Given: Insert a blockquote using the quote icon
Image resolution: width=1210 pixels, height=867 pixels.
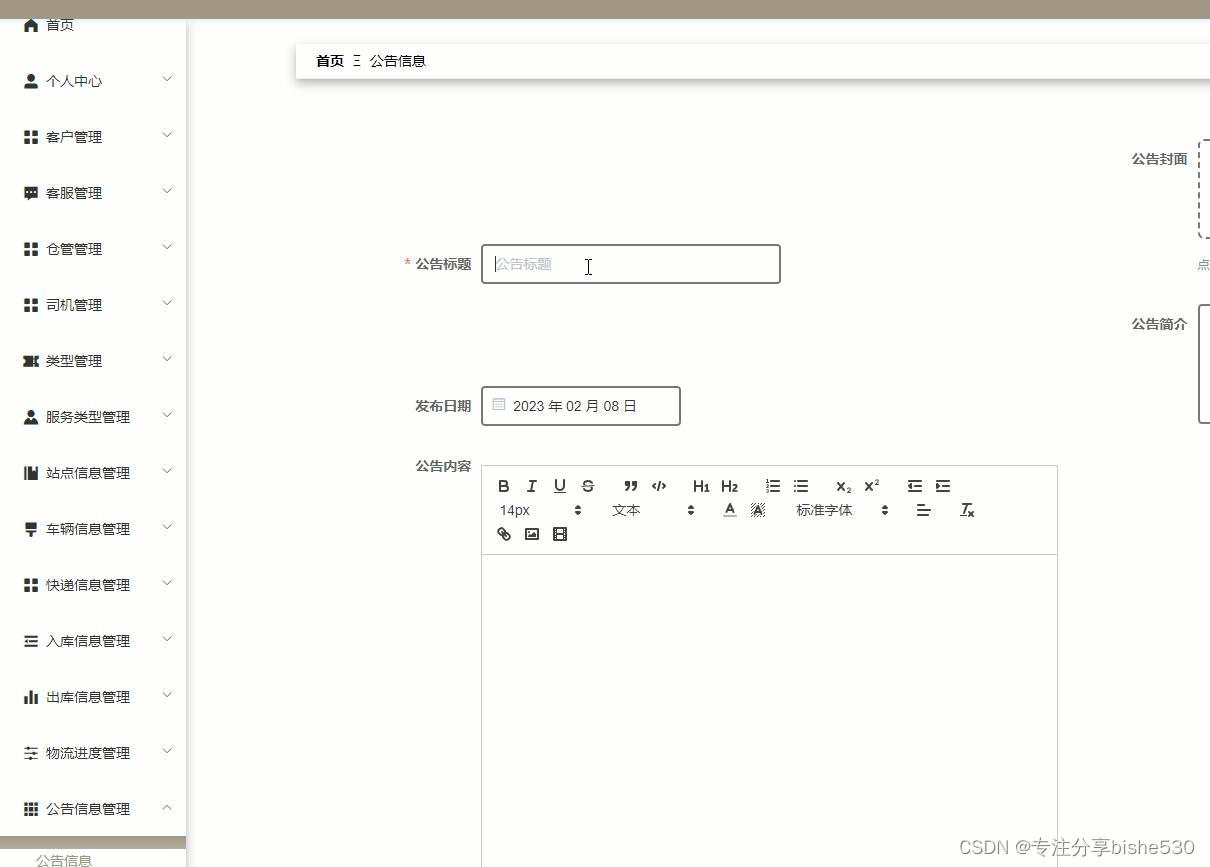Looking at the screenshot, I should pos(631,486).
